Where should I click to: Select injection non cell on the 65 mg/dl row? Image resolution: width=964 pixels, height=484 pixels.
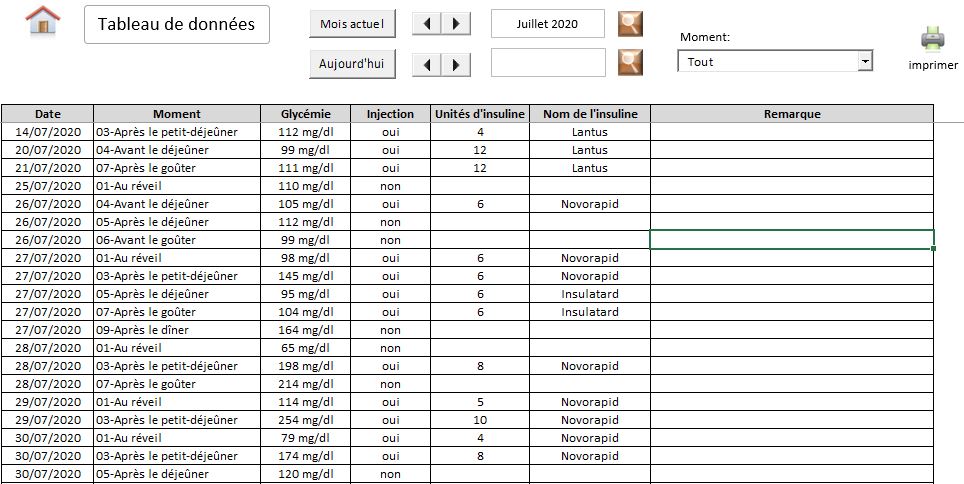[x=390, y=348]
